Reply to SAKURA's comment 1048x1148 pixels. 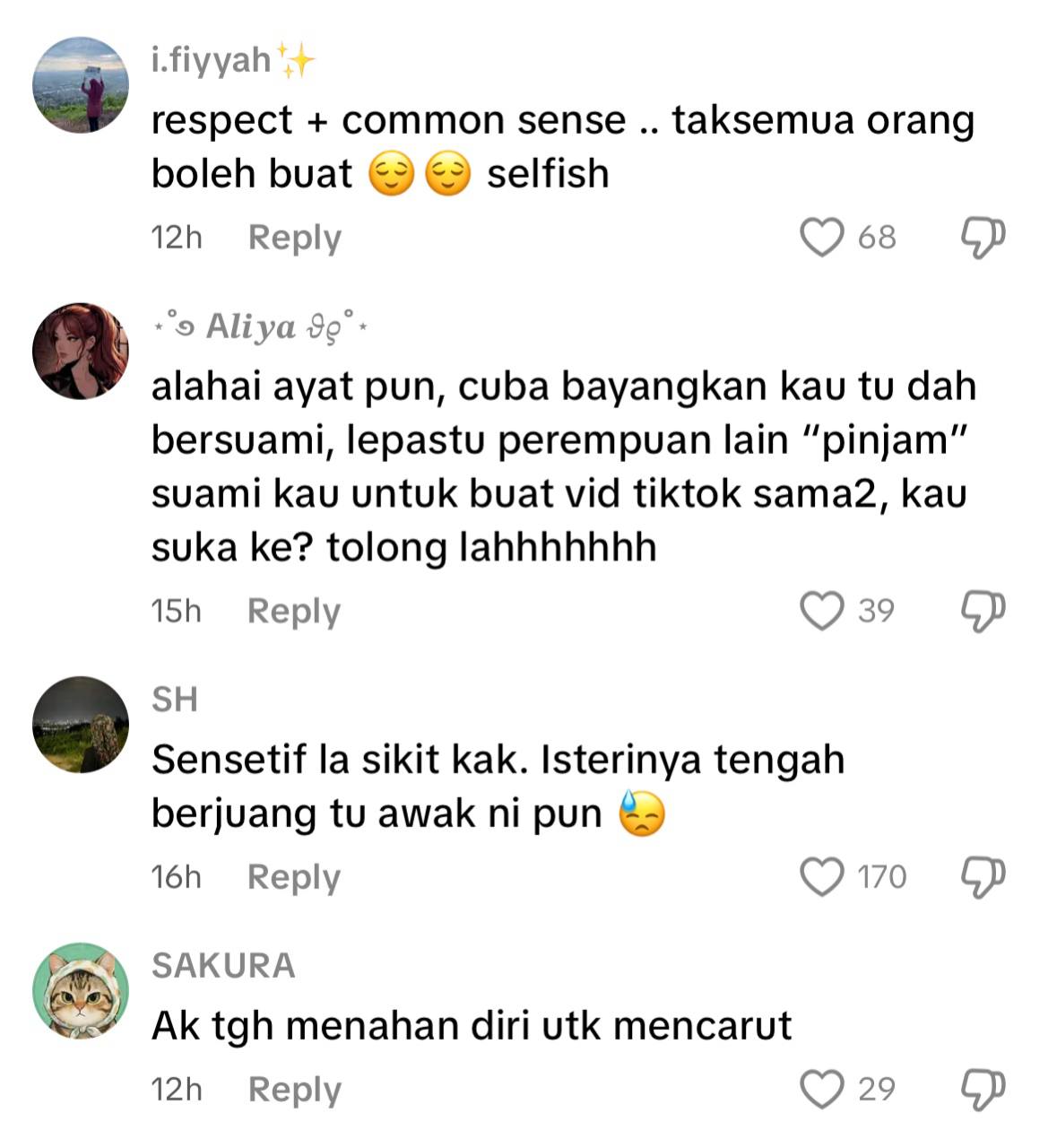tap(294, 1091)
